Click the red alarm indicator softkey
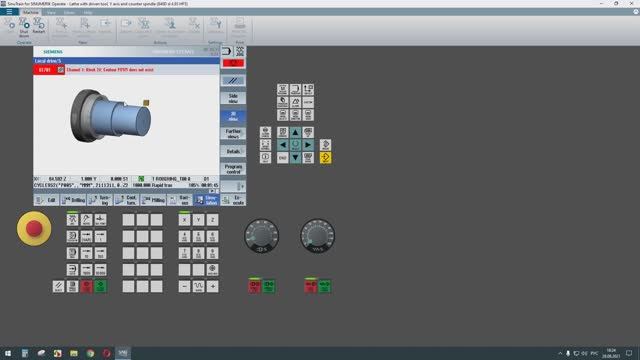640x360 pixels. [233, 63]
